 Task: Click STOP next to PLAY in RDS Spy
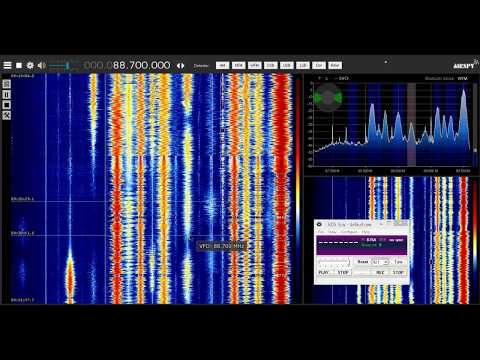(x=343, y=272)
